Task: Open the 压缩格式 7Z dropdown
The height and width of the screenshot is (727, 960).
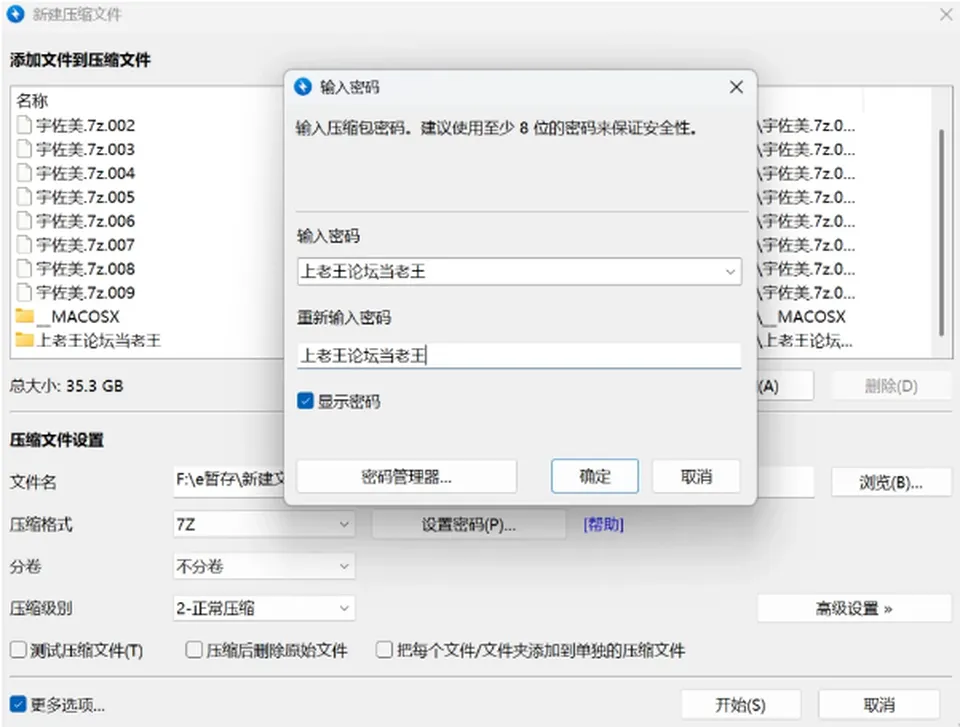Action: [x=264, y=524]
